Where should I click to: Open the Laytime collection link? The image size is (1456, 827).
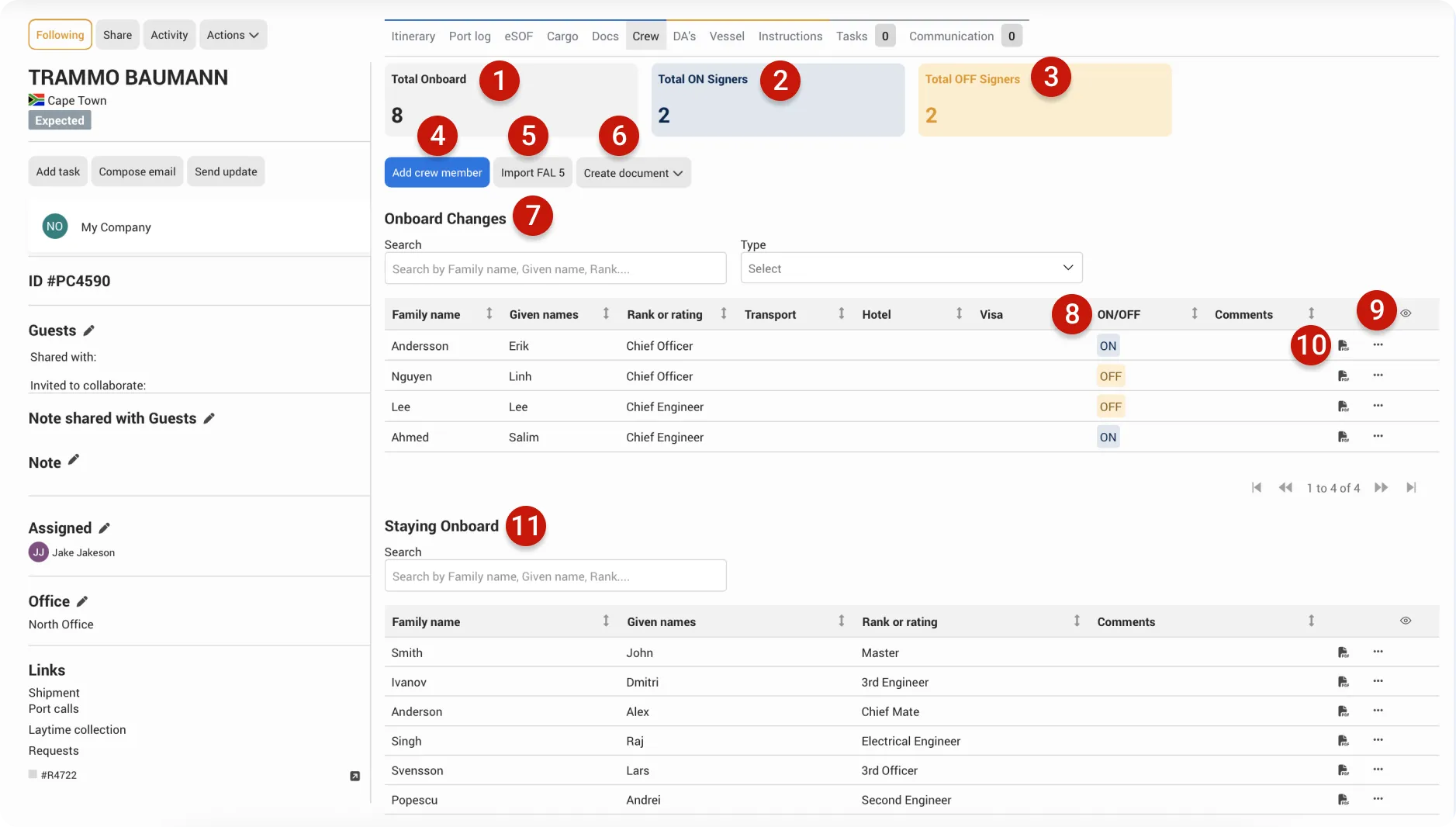tap(77, 730)
